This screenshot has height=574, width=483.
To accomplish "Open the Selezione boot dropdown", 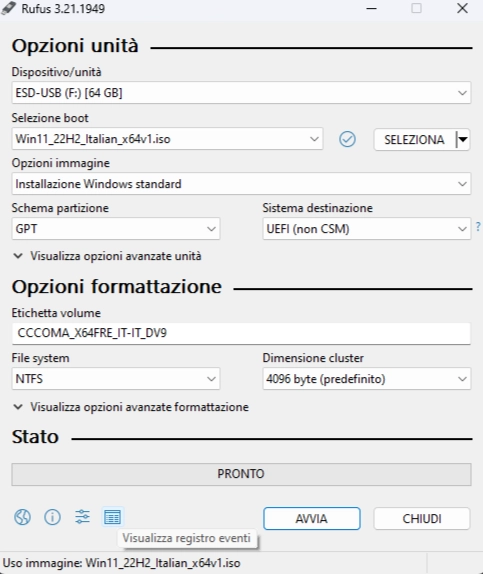I will coord(167,139).
